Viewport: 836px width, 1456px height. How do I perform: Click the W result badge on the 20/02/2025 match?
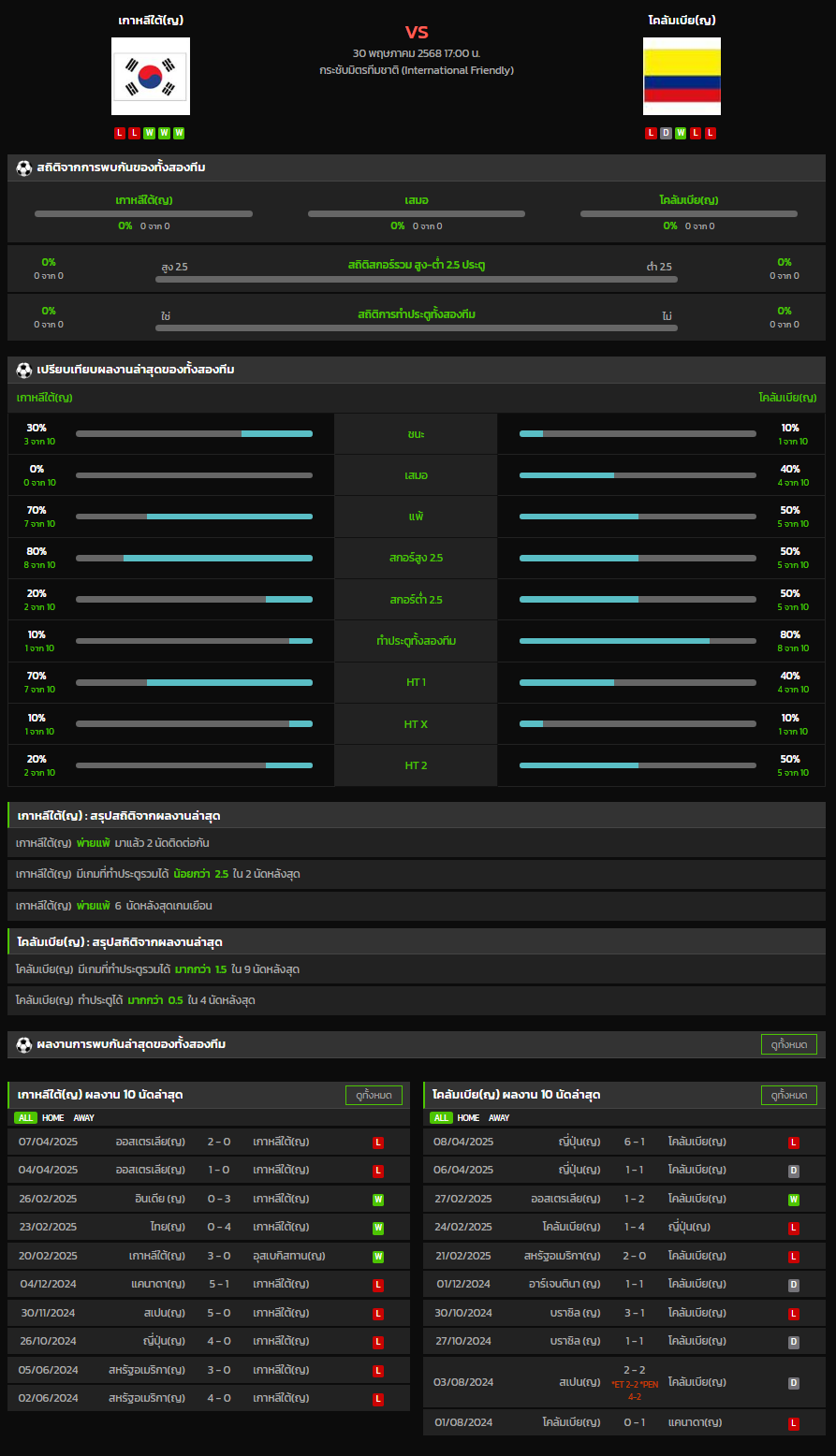point(378,1257)
